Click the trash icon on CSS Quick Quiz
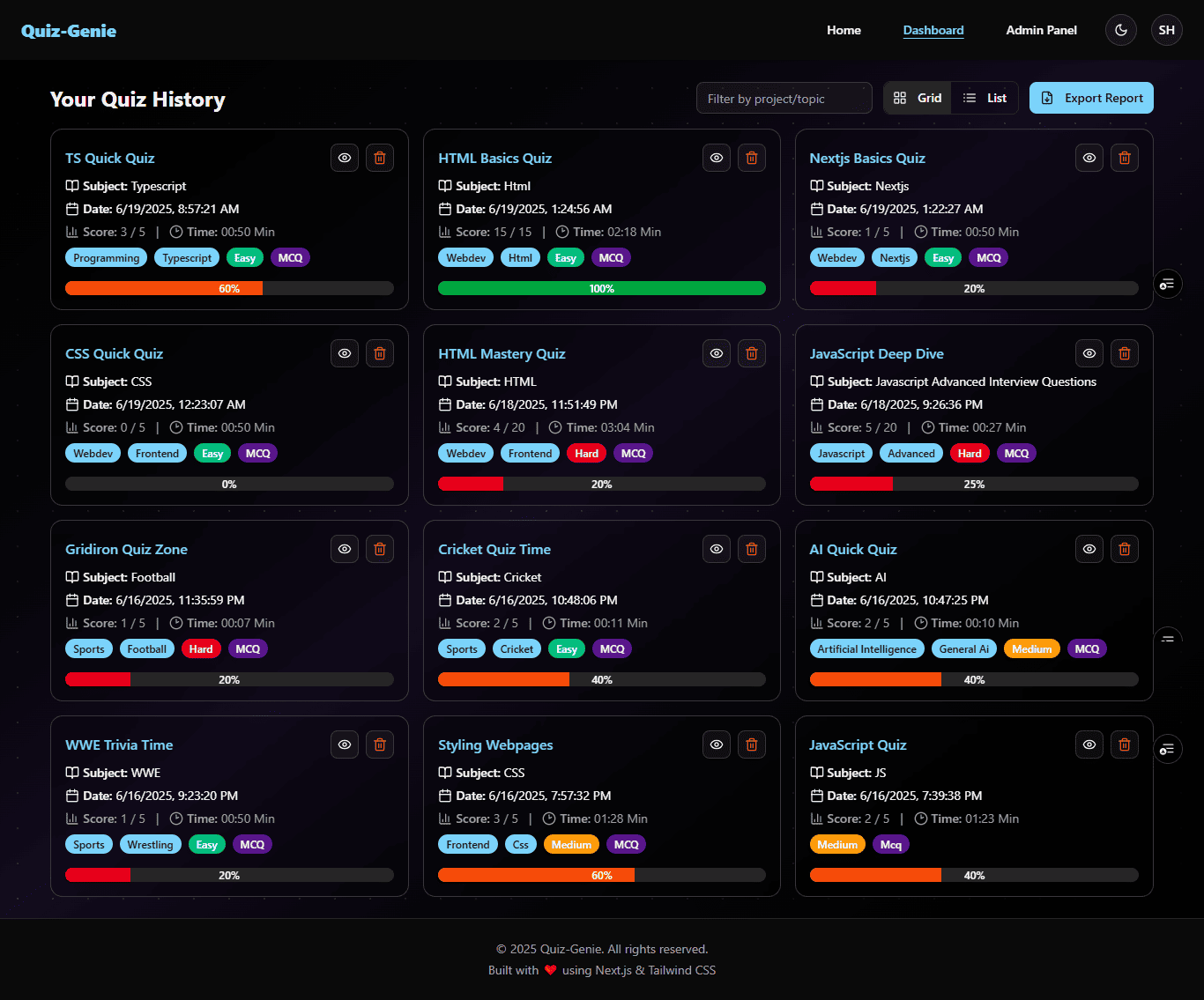The image size is (1204, 1000). [380, 353]
